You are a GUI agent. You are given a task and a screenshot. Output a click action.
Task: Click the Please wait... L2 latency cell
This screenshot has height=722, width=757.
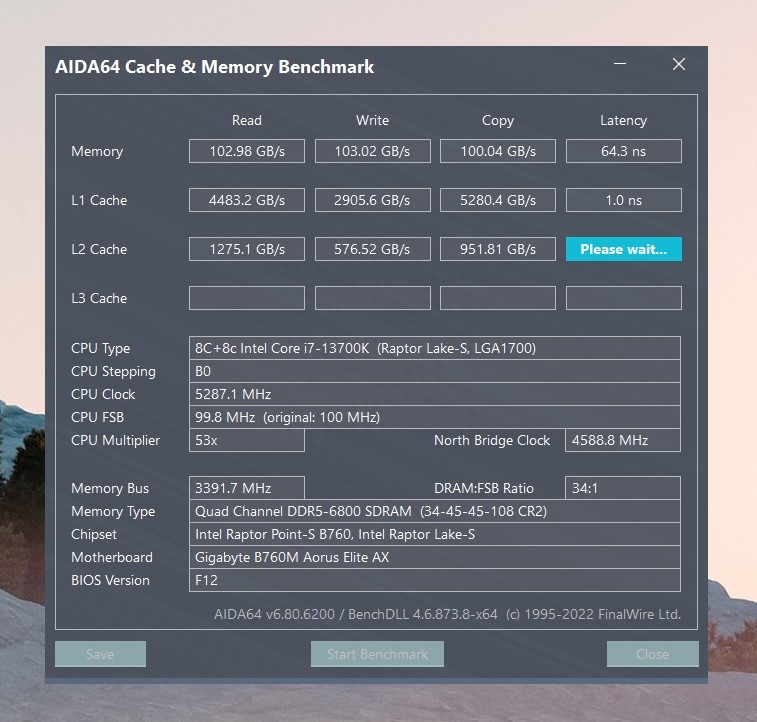click(624, 249)
